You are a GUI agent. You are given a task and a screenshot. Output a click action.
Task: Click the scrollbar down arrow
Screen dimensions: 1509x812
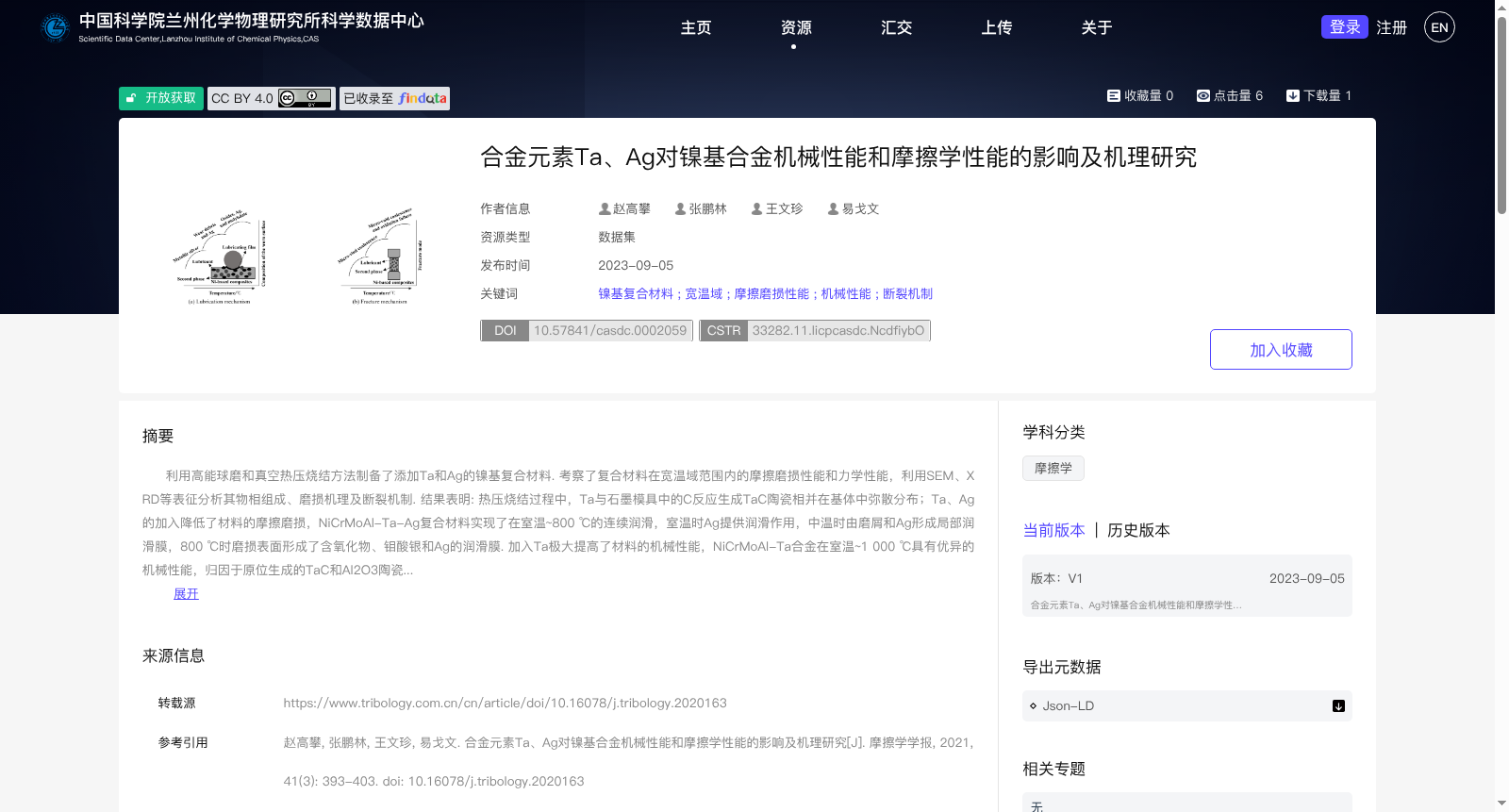(1501, 804)
